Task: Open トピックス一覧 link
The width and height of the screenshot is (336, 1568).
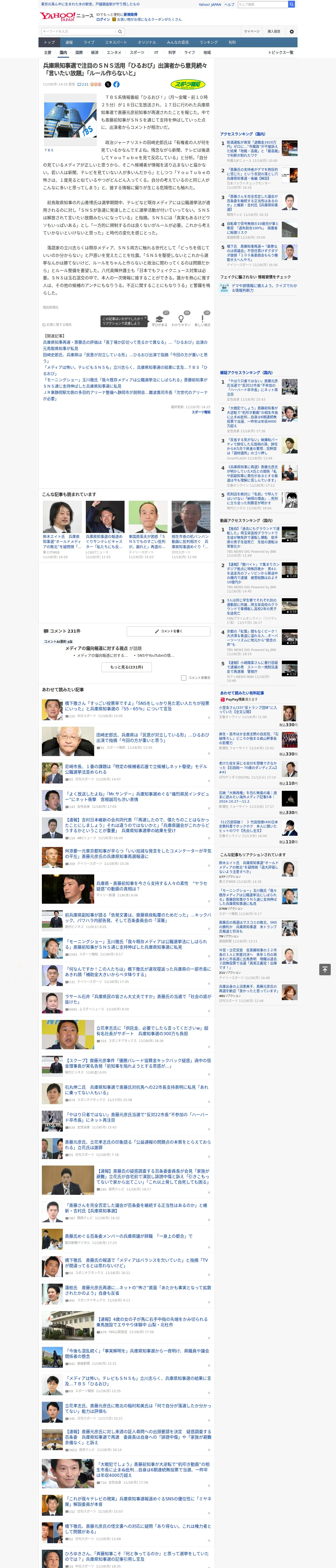Action: 281,52
